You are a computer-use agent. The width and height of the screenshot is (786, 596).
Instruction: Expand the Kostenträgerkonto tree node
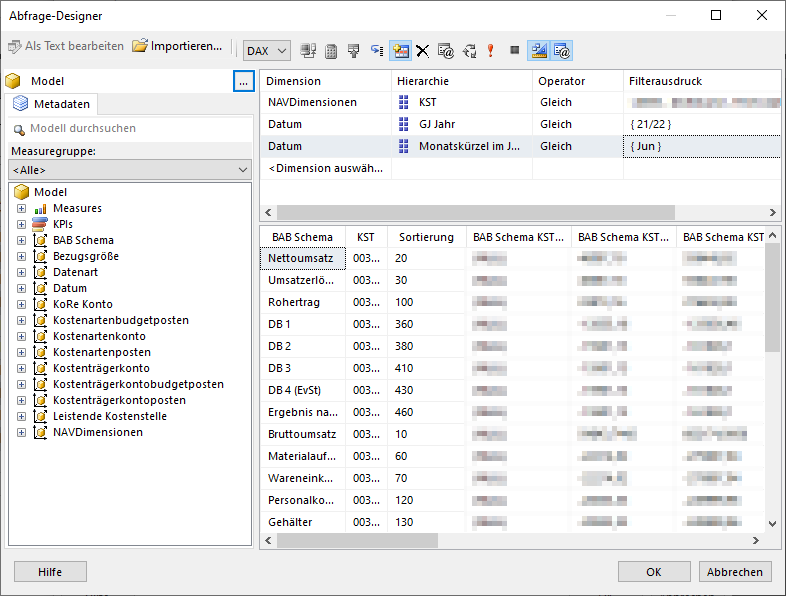(22, 368)
